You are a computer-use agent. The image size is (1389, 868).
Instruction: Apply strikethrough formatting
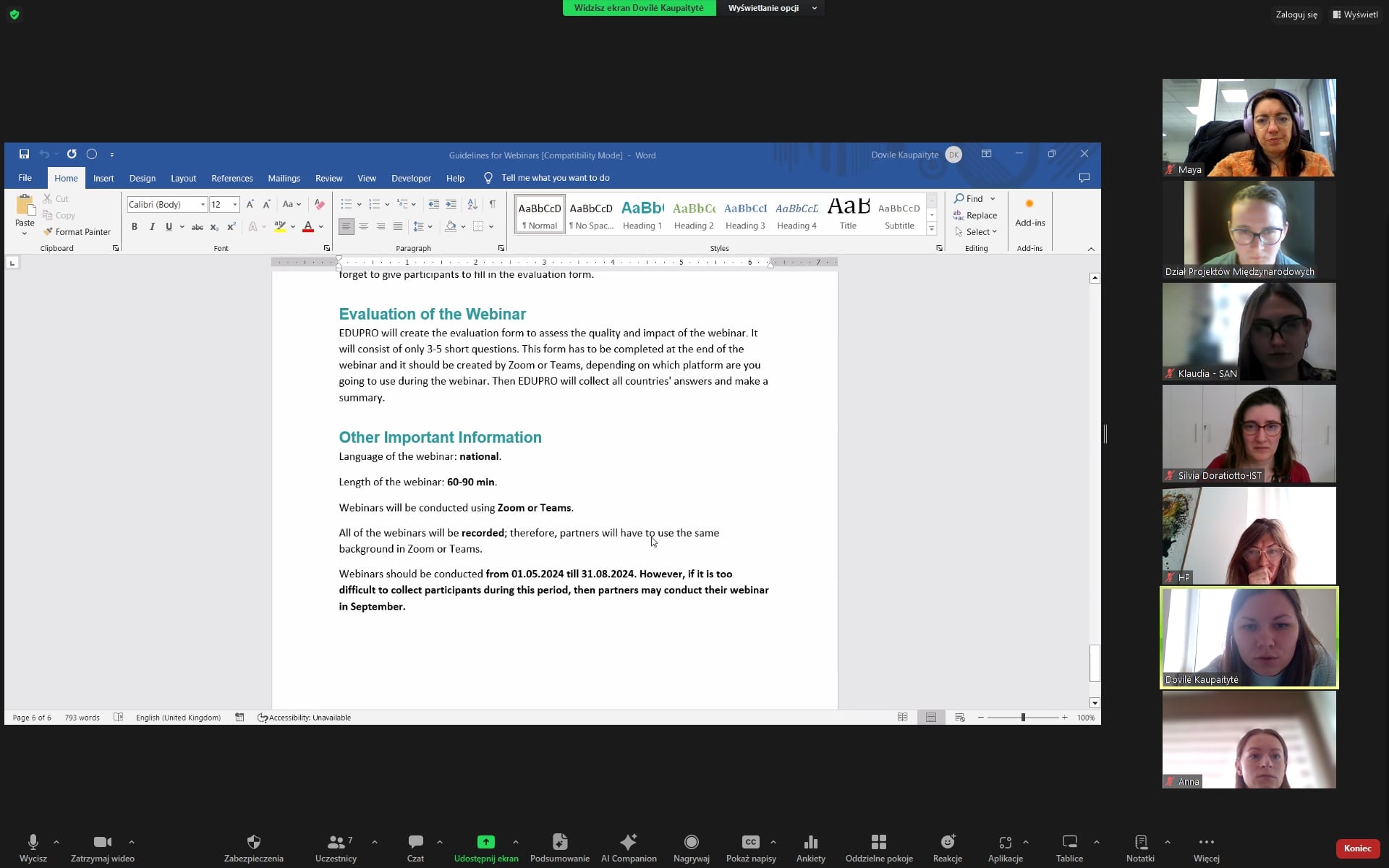click(x=197, y=227)
